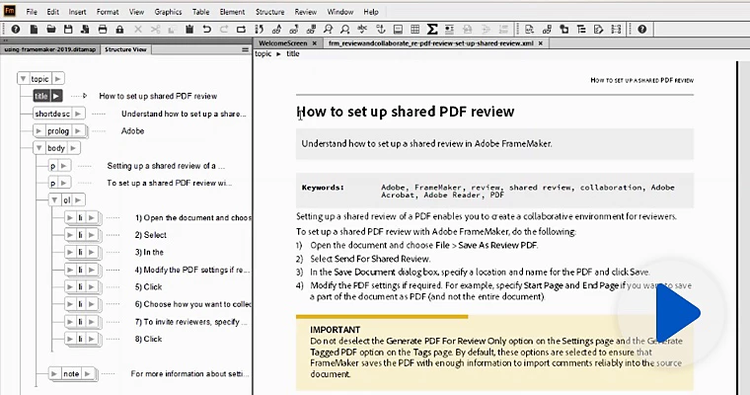Click the Save floppy-disk icon
750x395 pixels.
tap(68, 30)
